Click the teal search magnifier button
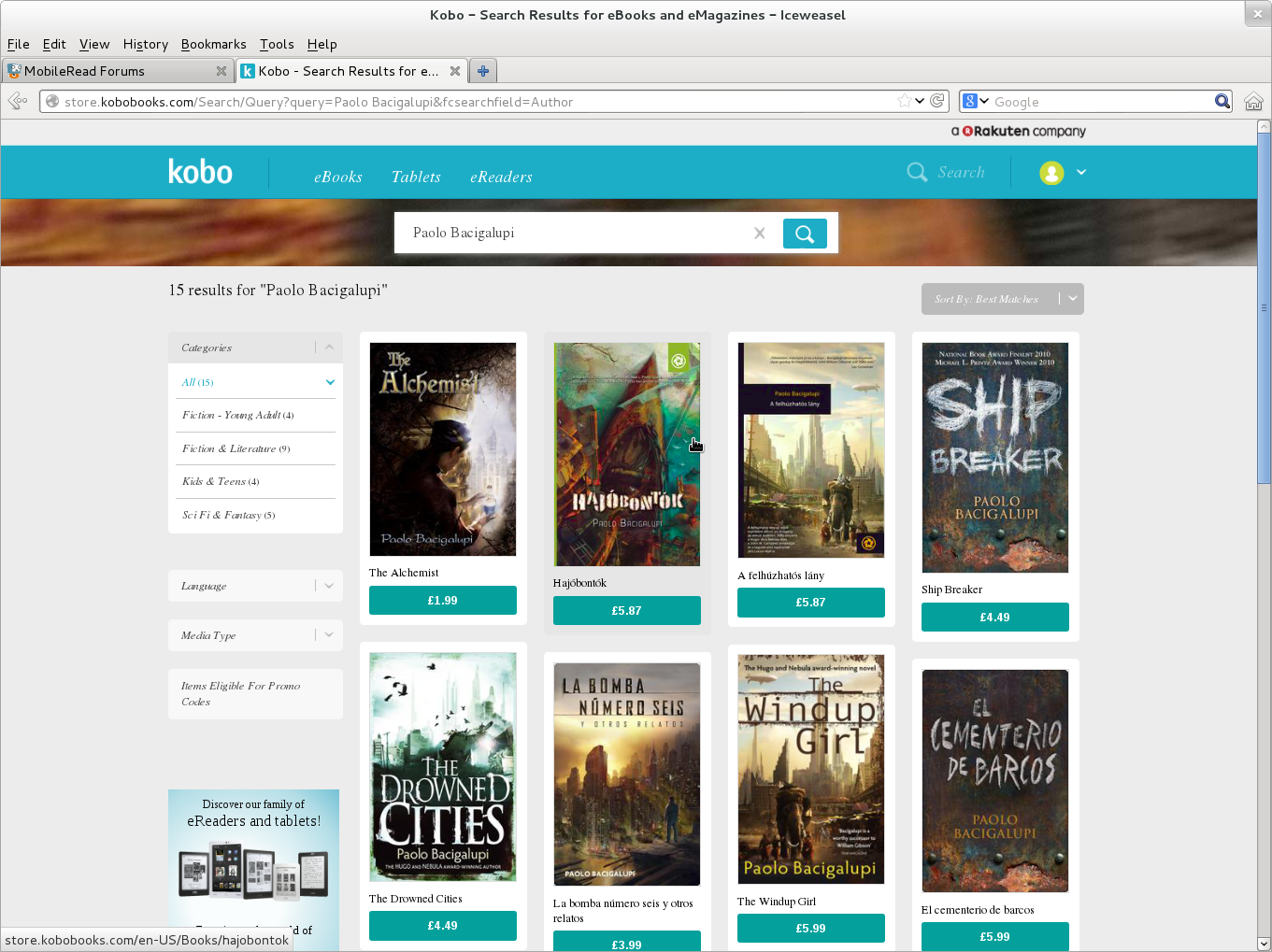The image size is (1272, 952). pyautogui.click(x=805, y=233)
